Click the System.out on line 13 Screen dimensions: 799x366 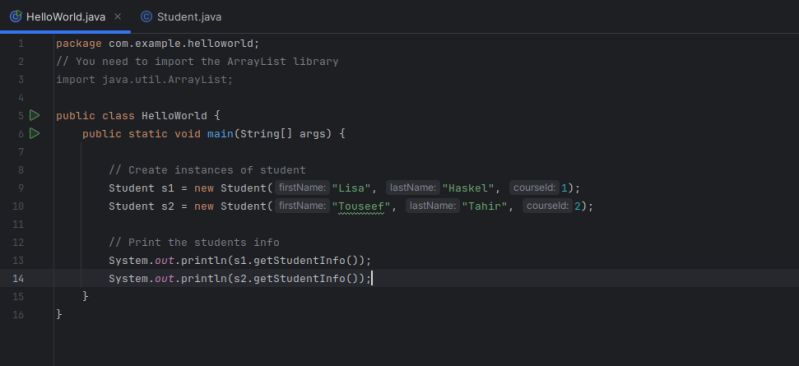(x=141, y=260)
